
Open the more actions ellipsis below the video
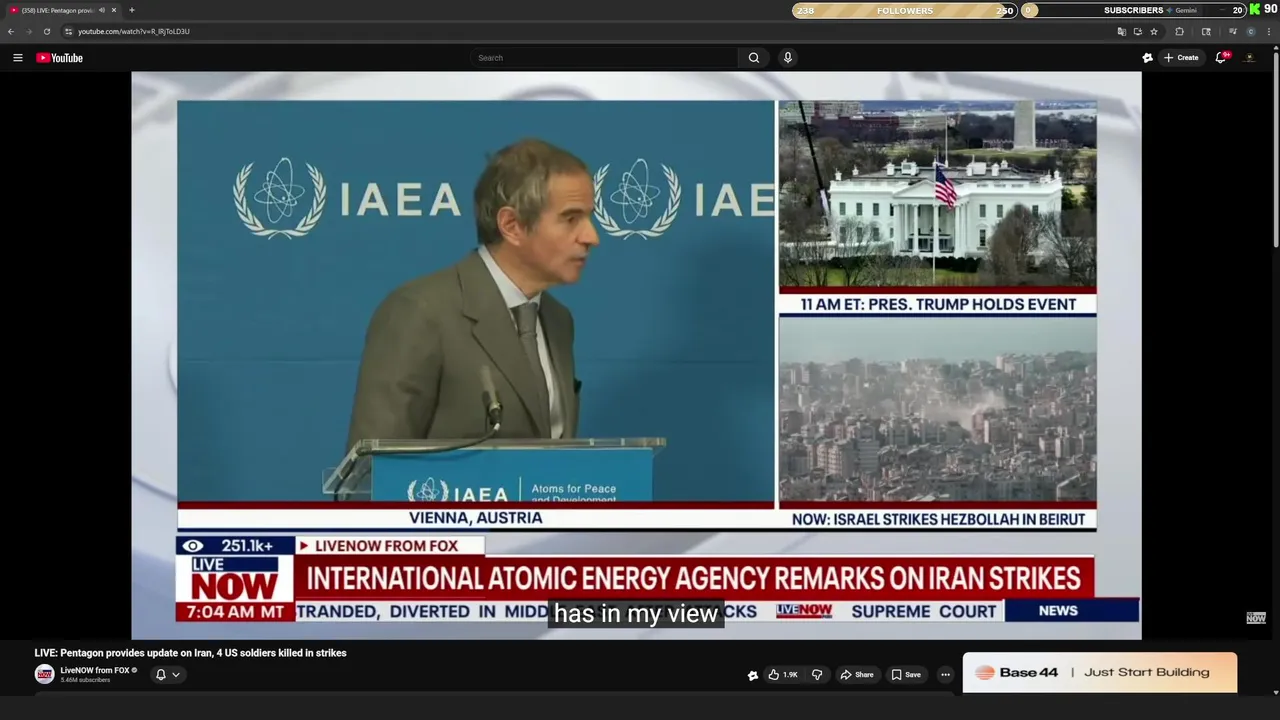945,675
